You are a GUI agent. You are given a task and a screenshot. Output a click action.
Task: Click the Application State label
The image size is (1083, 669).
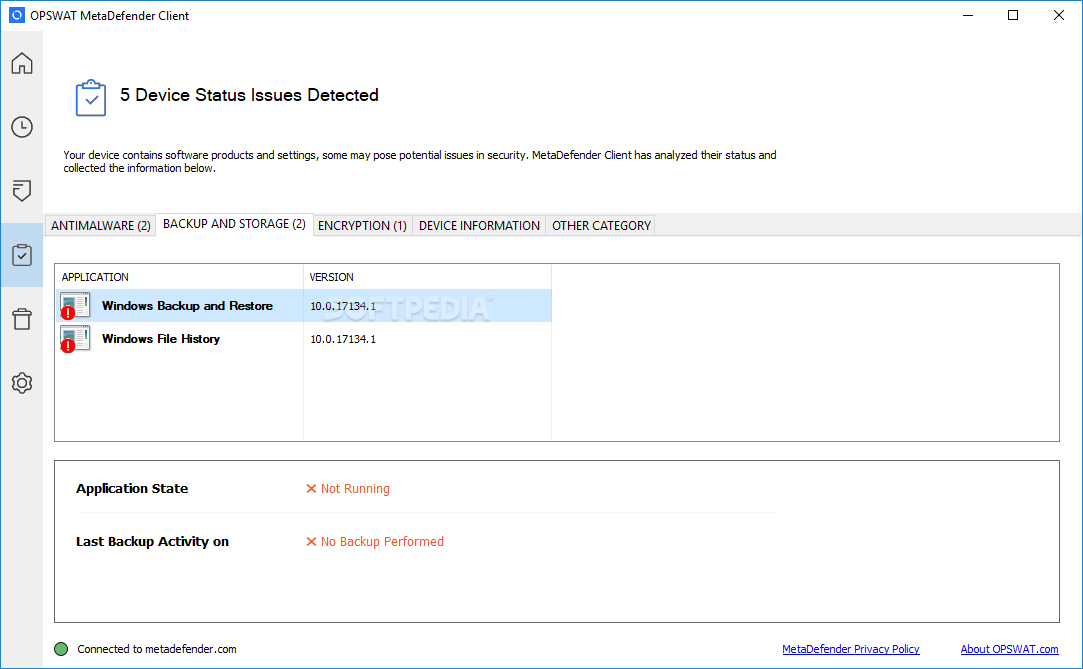pyautogui.click(x=132, y=489)
